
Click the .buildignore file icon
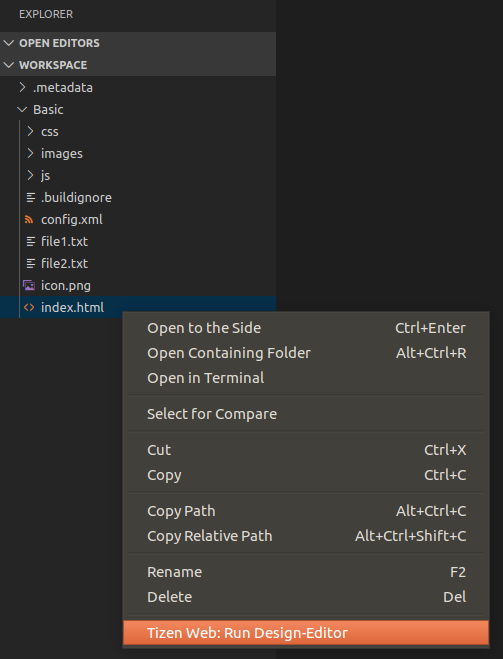tap(31, 197)
